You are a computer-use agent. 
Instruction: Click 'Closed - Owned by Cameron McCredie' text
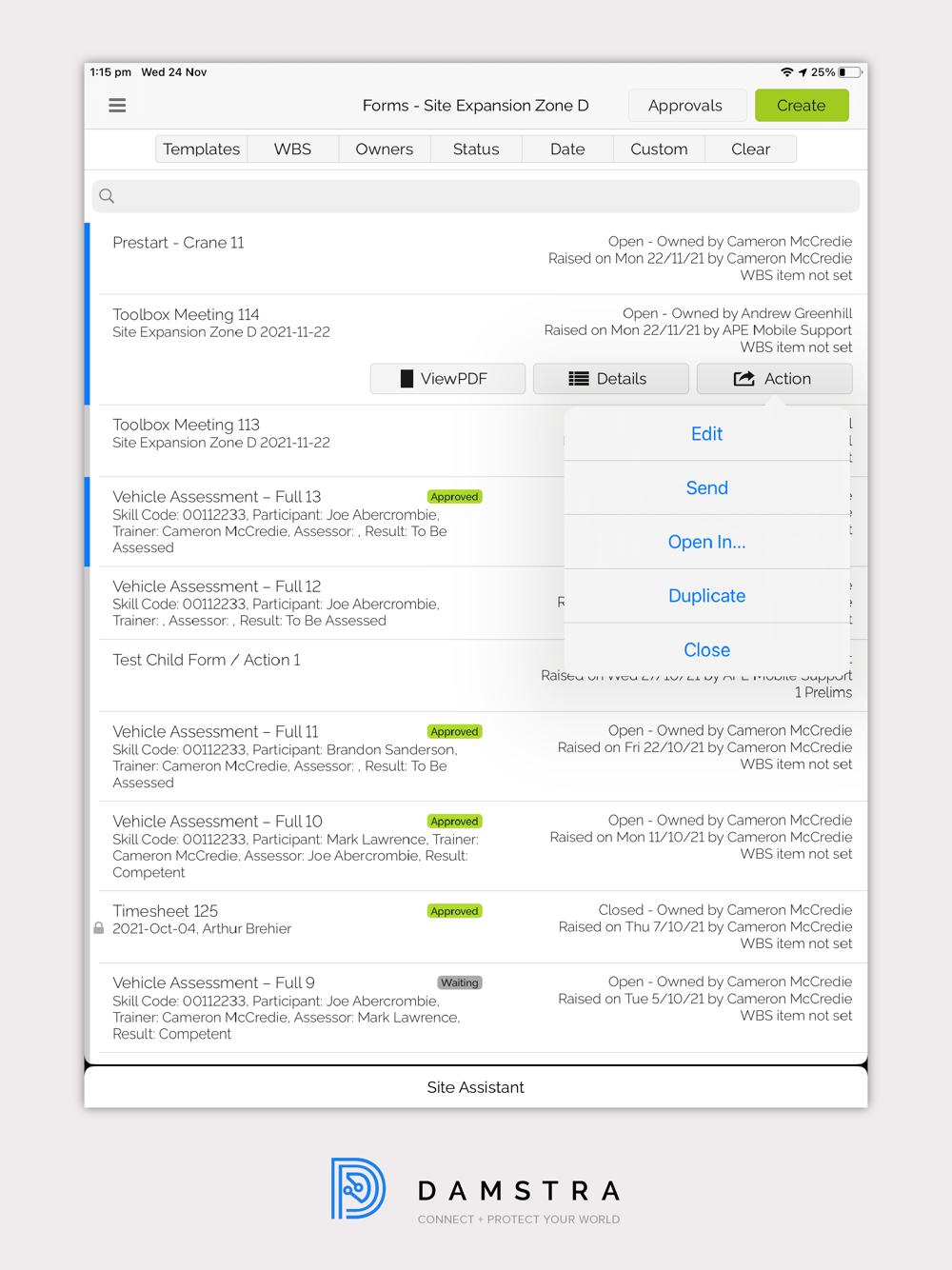coord(725,910)
